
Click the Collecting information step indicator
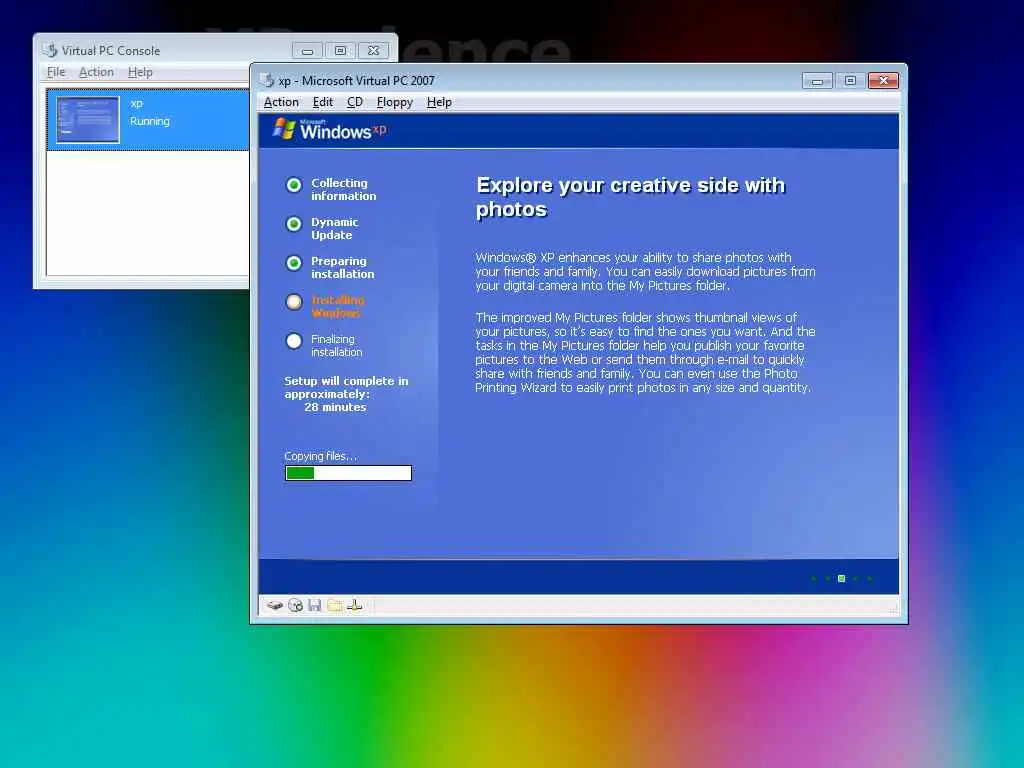point(294,185)
